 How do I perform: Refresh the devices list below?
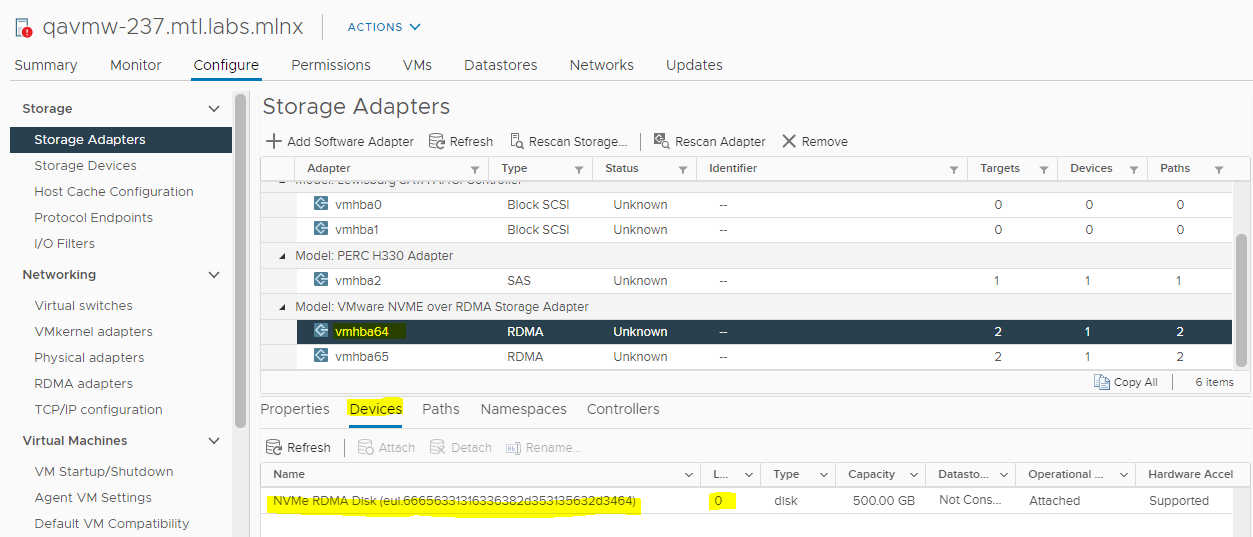(298, 447)
